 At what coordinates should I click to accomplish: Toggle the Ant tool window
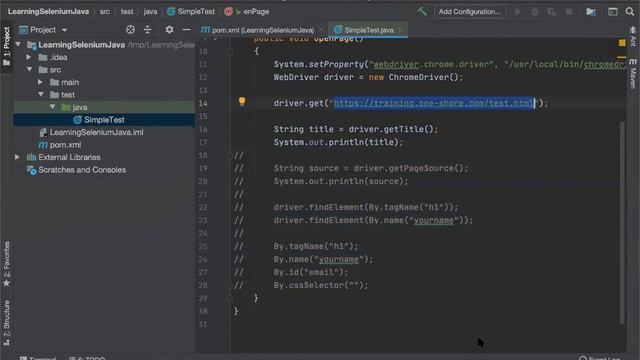click(x=633, y=36)
